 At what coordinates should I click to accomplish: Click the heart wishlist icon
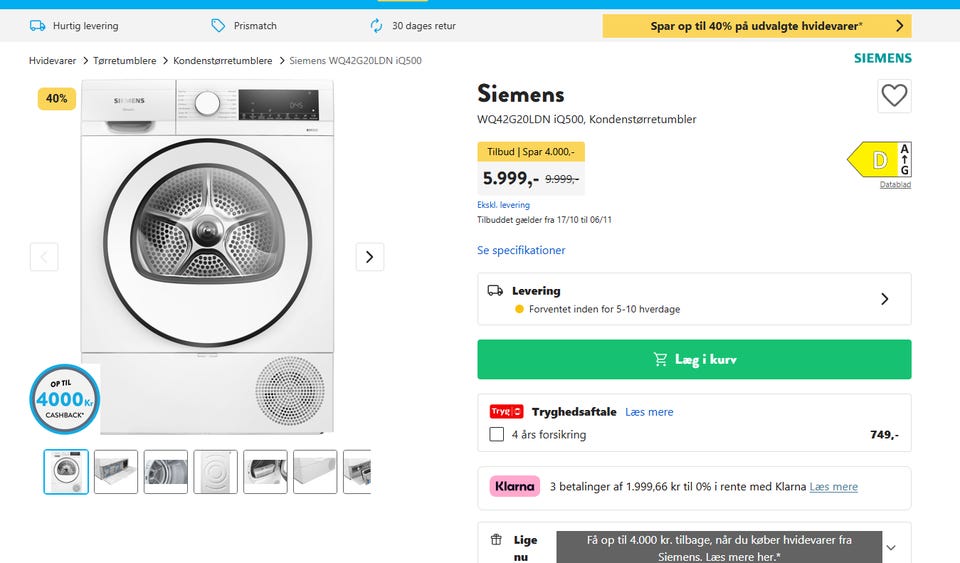[x=894, y=96]
